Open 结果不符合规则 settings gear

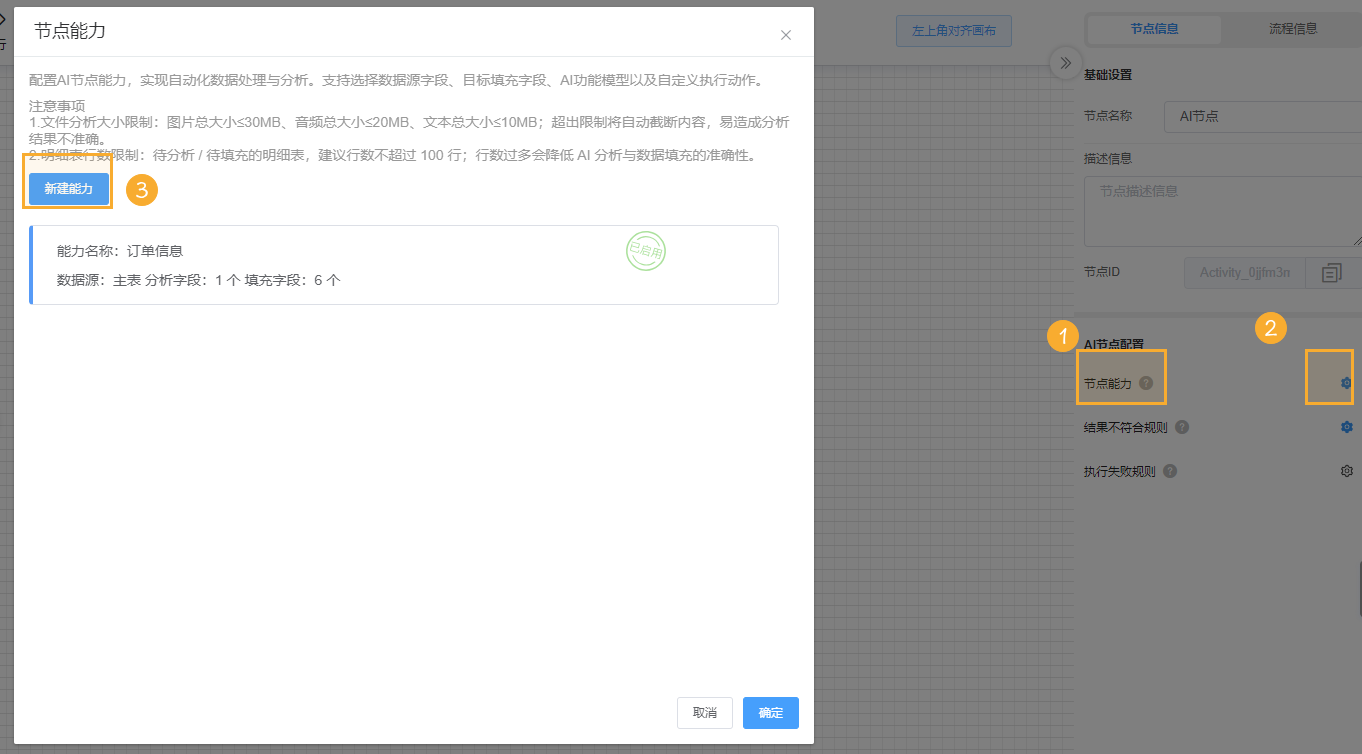(x=1346, y=427)
